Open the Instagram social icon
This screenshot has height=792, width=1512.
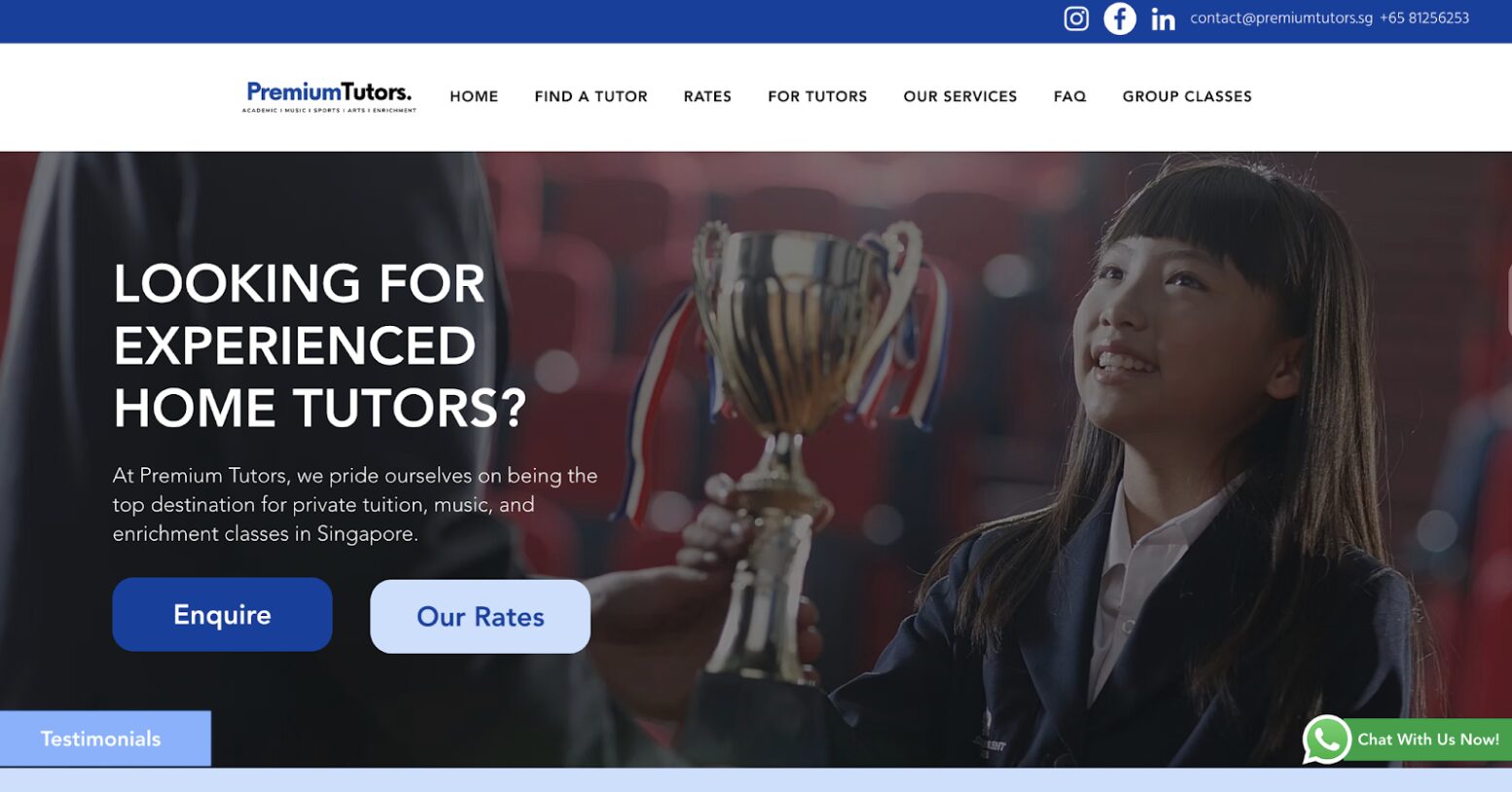pos(1076,18)
